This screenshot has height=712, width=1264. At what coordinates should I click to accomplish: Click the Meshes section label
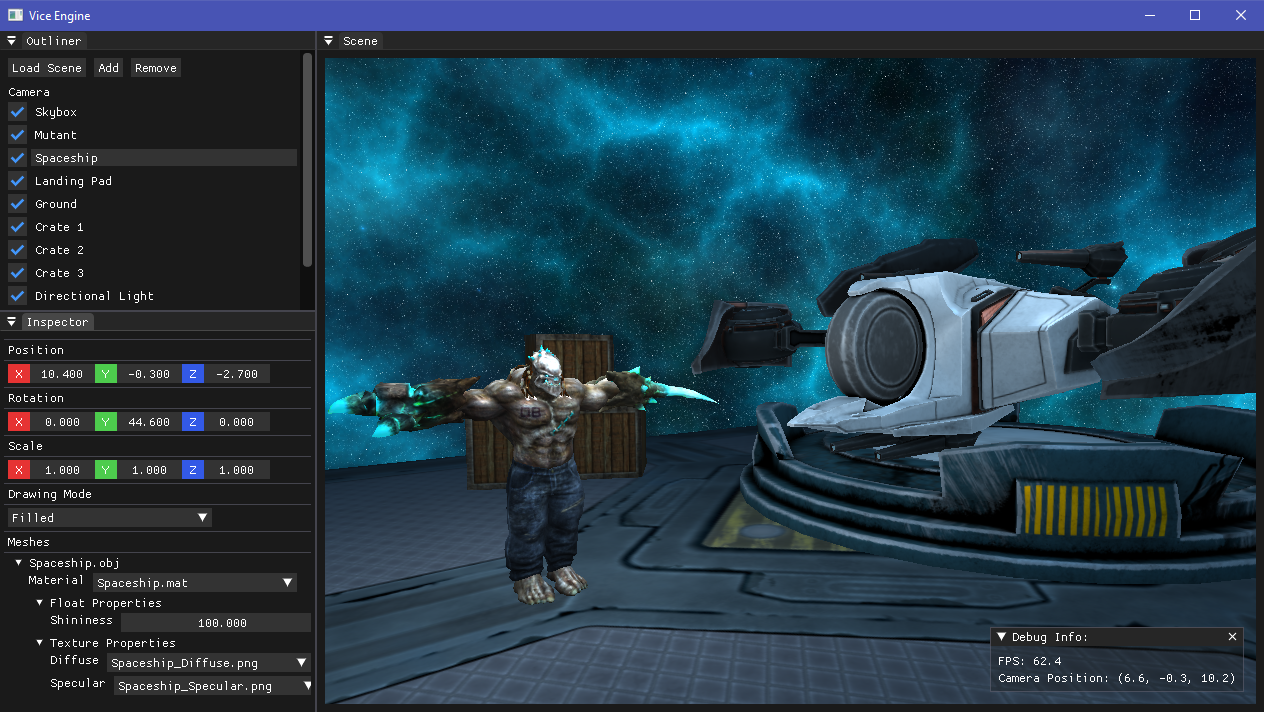pos(29,542)
